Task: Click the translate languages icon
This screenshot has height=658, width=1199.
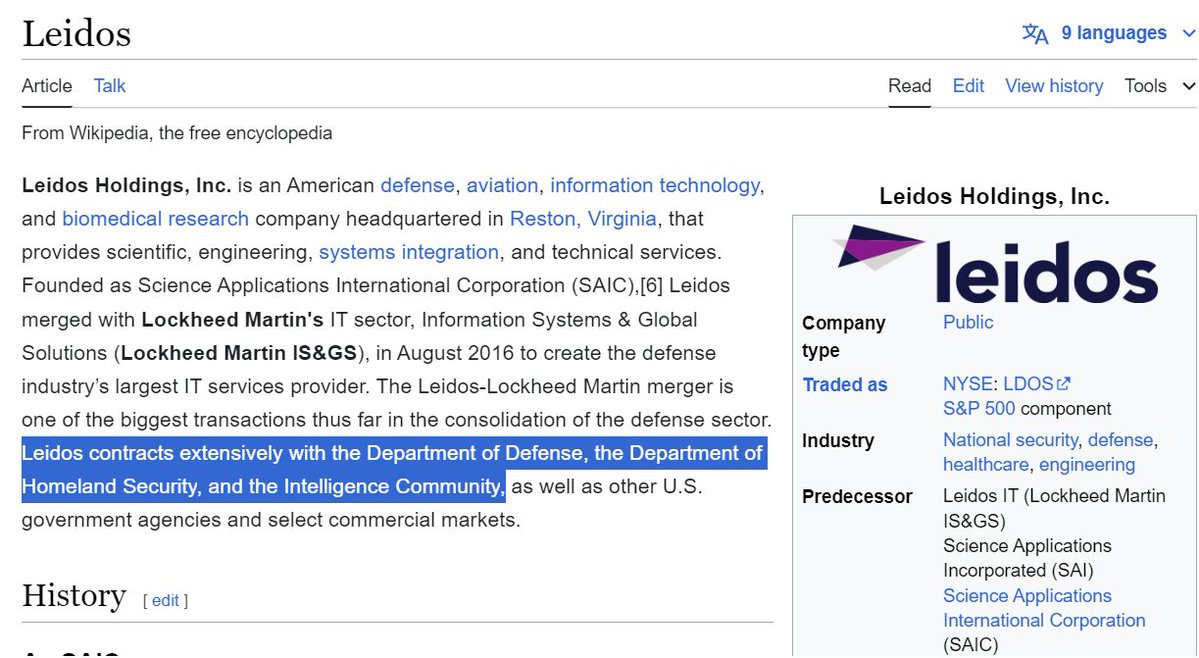Action: coord(1035,34)
